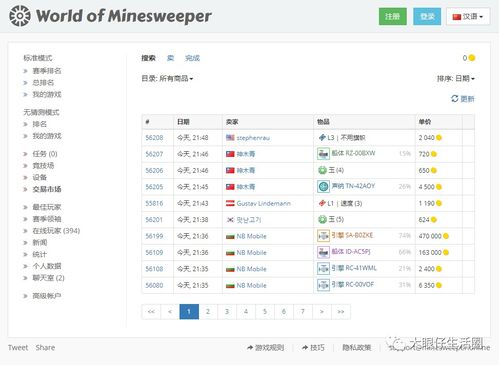Click the engine RC-41WML item icon
Image resolution: width=499 pixels, height=365 pixels.
[x=323, y=269]
